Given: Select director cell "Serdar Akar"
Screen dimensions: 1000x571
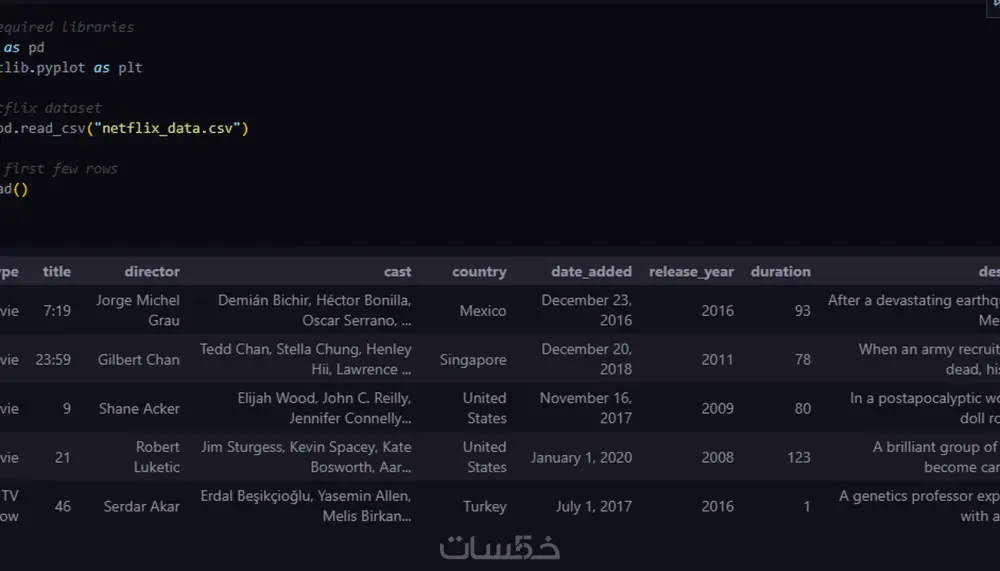Looking at the screenshot, I should point(142,507).
